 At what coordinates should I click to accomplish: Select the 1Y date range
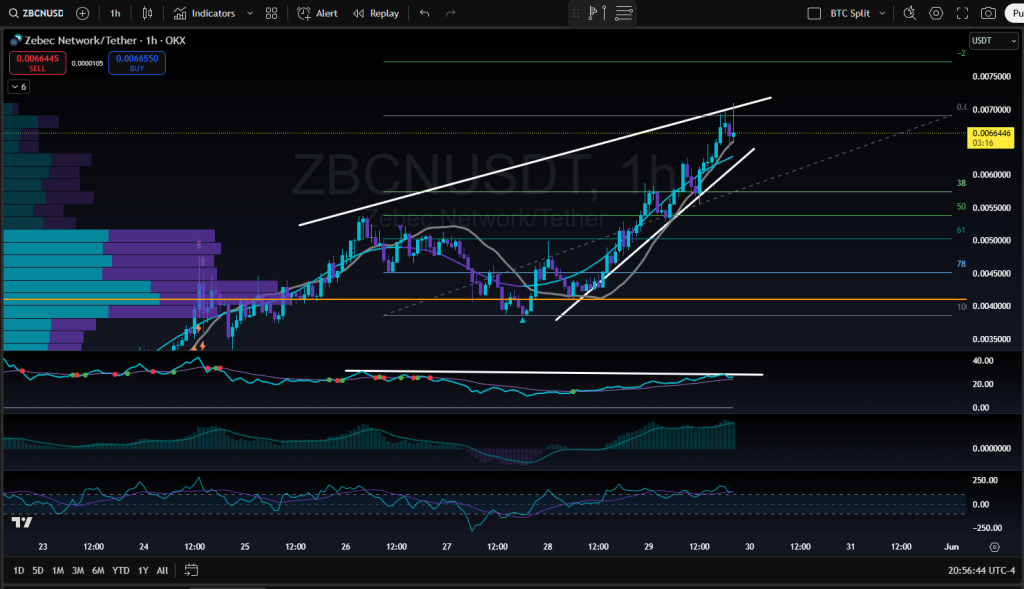[143, 570]
